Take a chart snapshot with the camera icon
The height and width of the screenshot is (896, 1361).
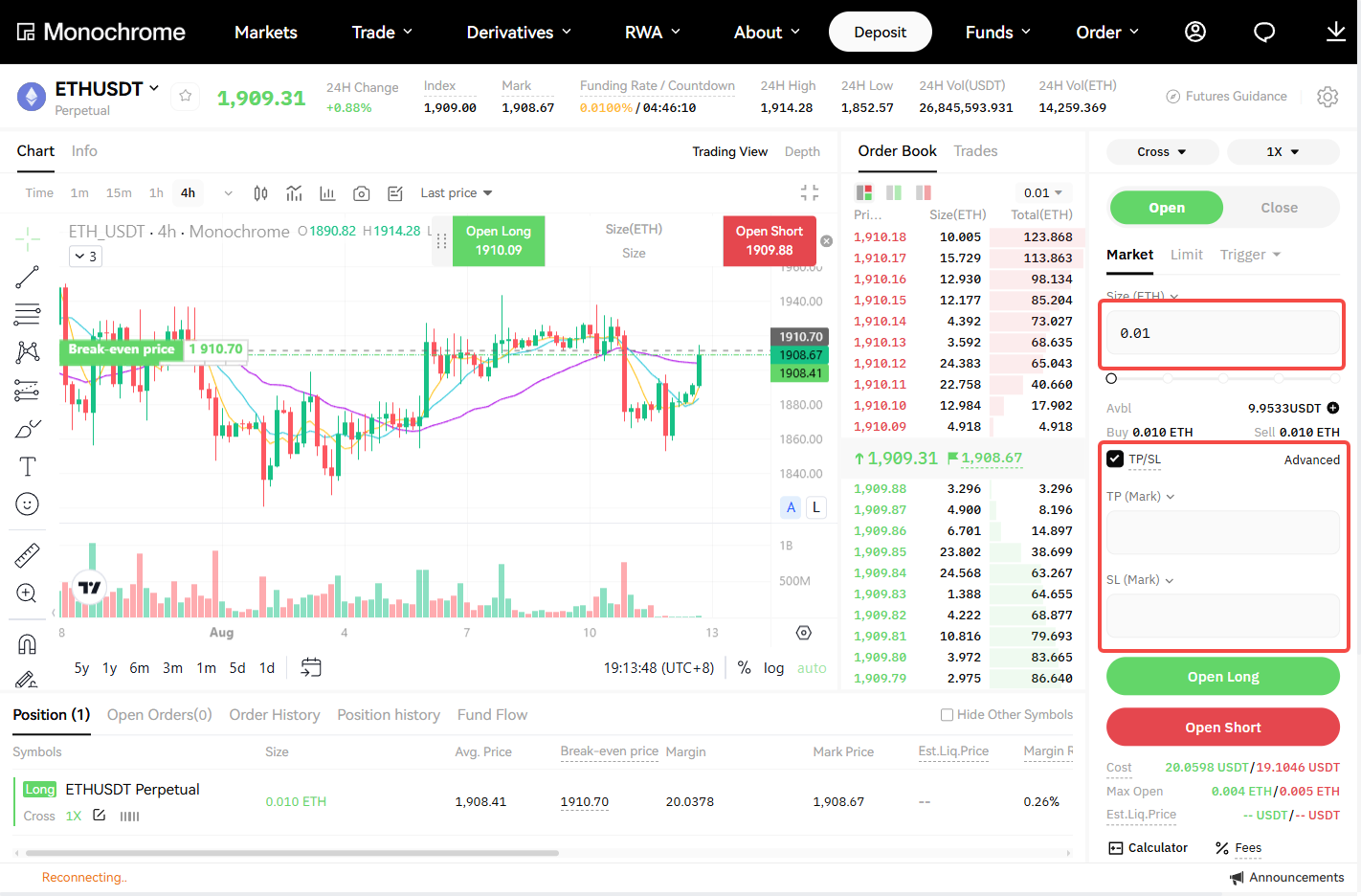pos(362,193)
